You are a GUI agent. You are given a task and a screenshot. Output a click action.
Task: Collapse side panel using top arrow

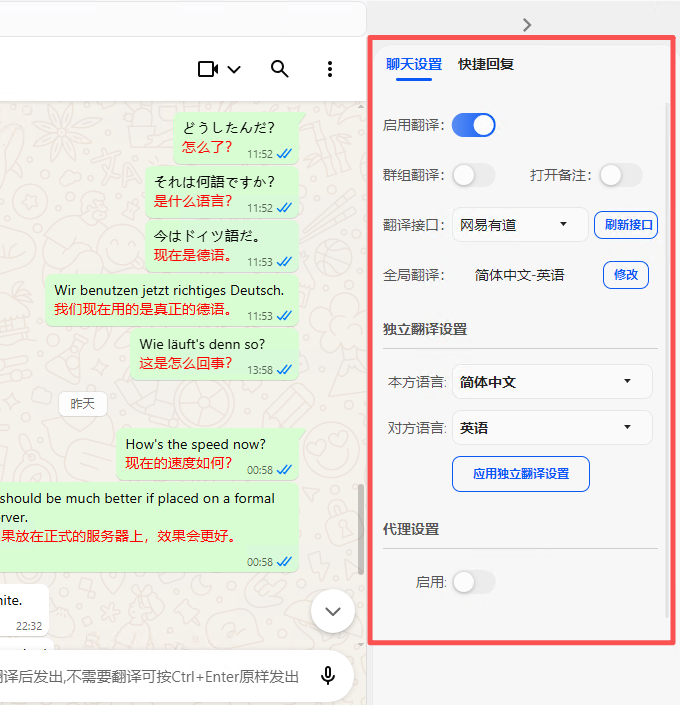tap(527, 25)
